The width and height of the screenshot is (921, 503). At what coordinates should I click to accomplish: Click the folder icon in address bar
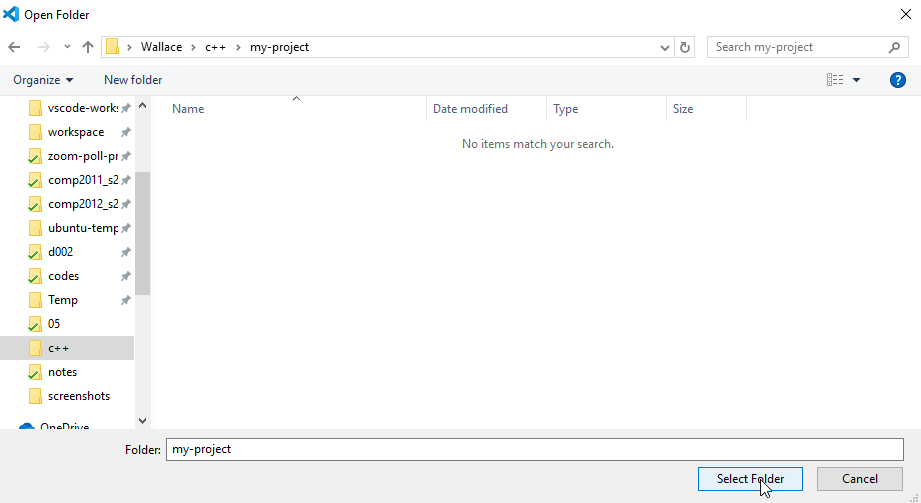click(x=113, y=47)
